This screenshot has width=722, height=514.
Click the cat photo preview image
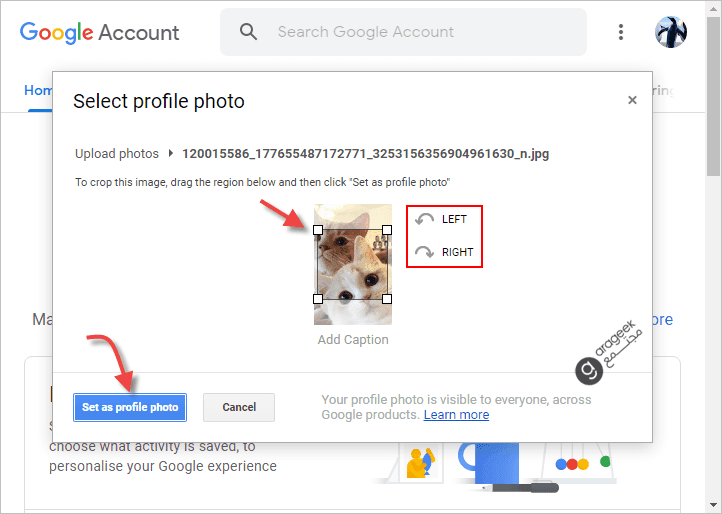[353, 265]
